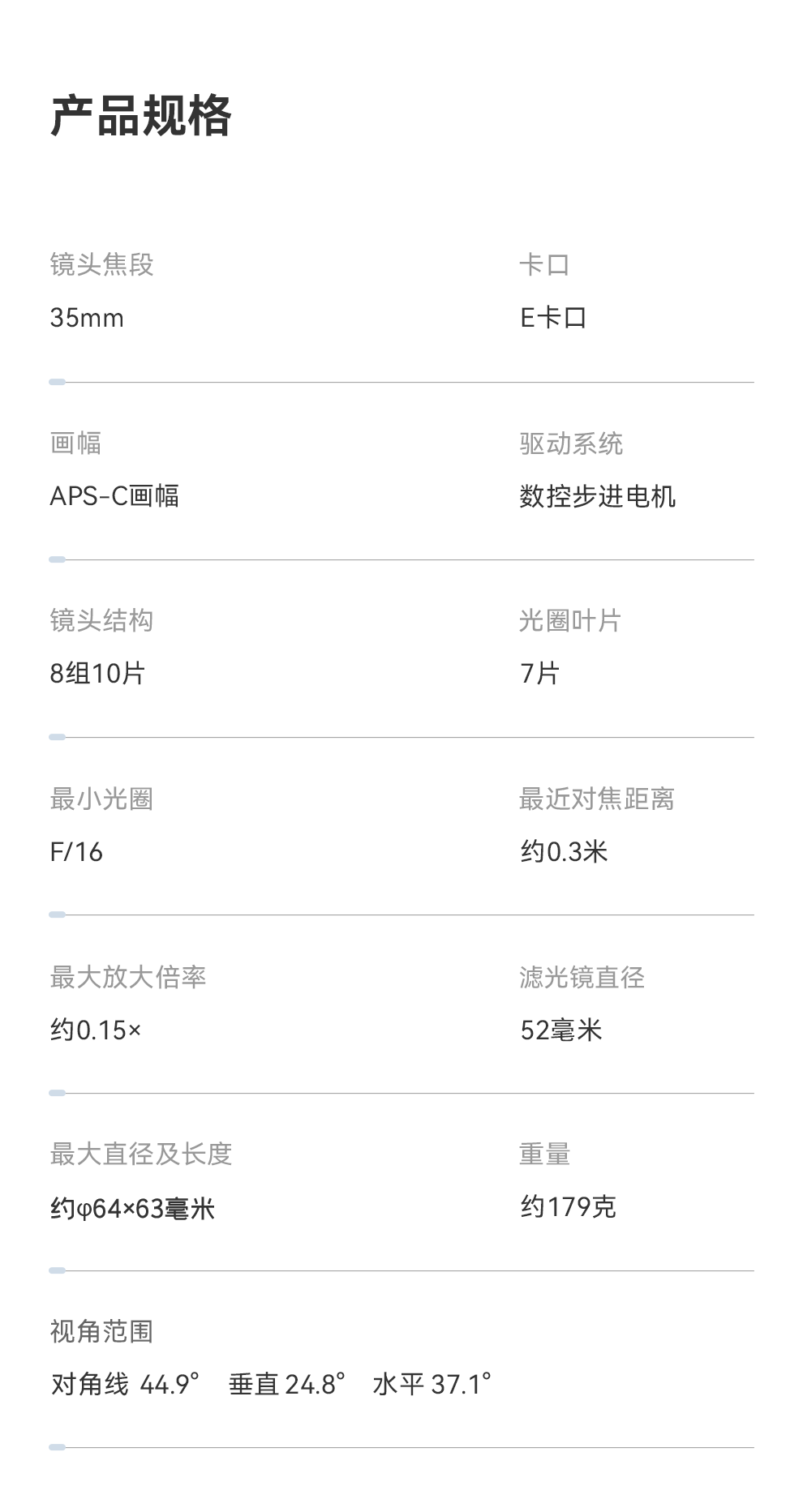Screen dimensions: 803x1512
Task: Click the 52毫米 filter diameter value
Action: pyautogui.click(x=560, y=1030)
